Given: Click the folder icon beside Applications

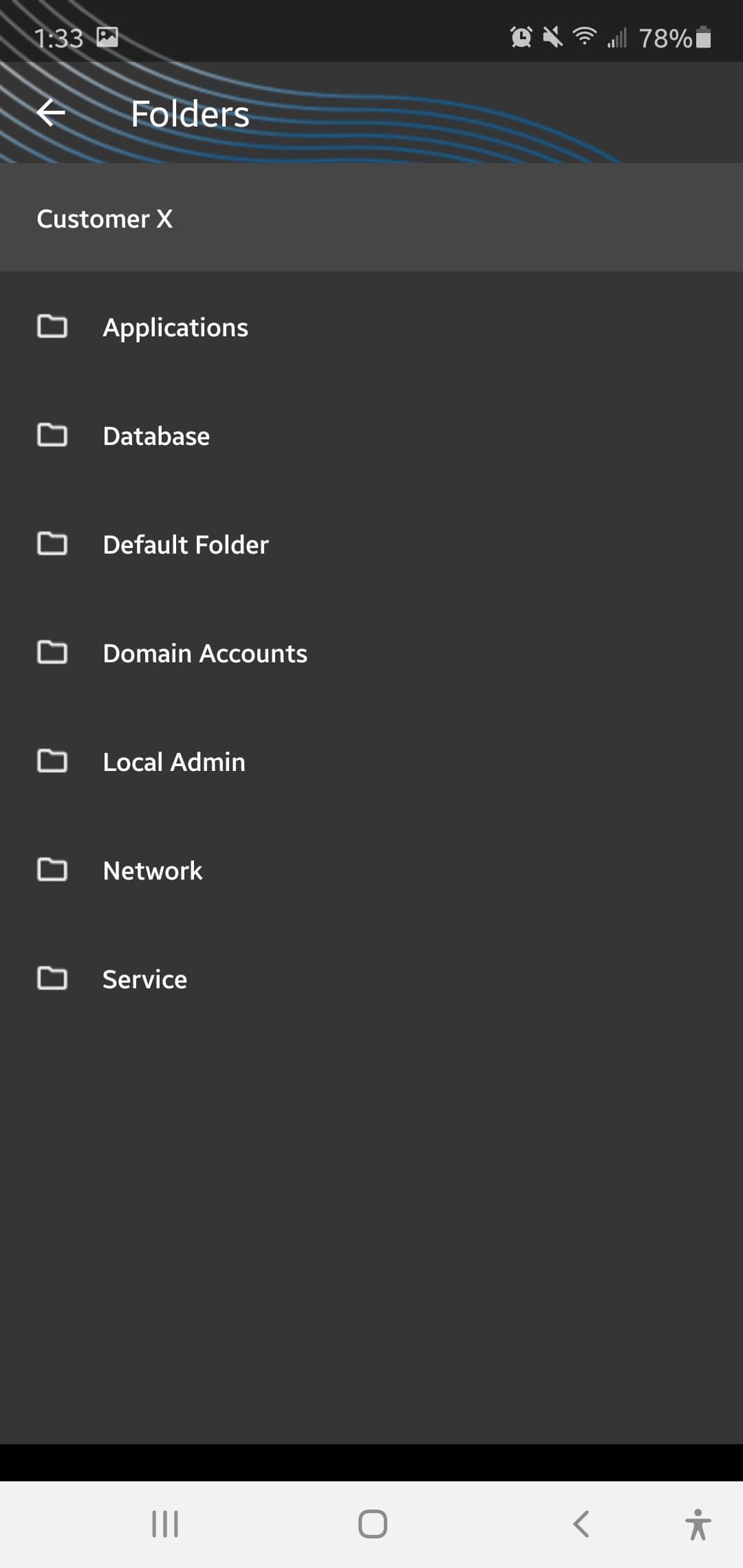Looking at the screenshot, I should (52, 327).
